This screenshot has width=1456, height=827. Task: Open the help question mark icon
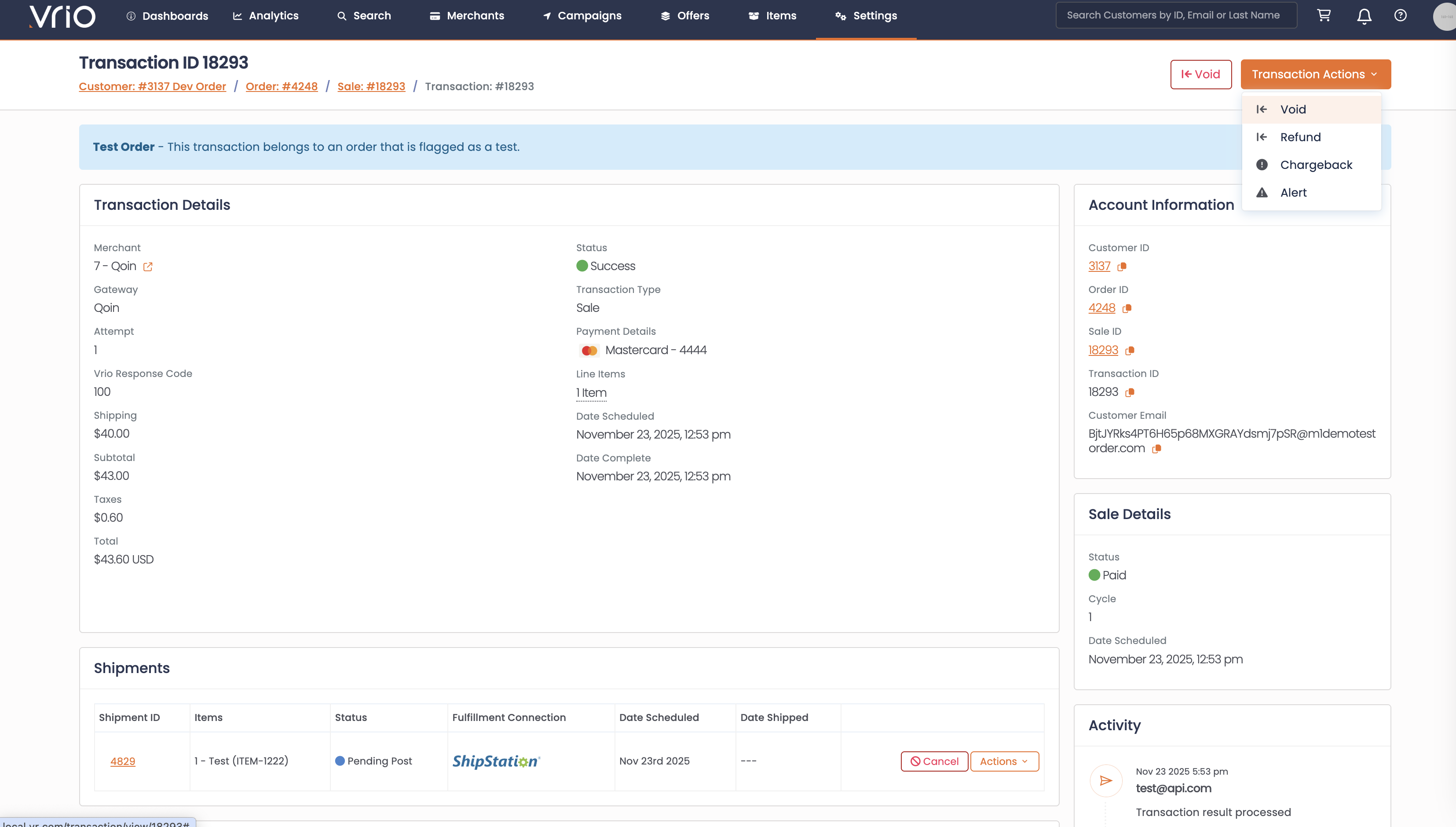tap(1400, 15)
